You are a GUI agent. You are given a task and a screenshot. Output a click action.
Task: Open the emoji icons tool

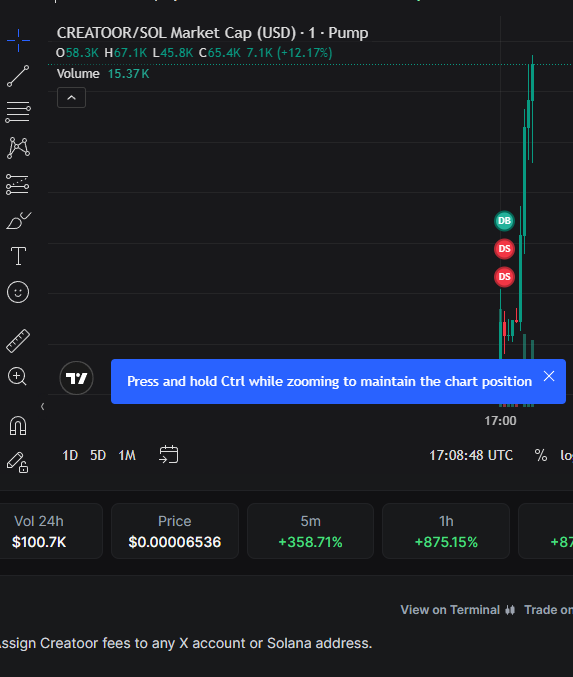coord(18,292)
